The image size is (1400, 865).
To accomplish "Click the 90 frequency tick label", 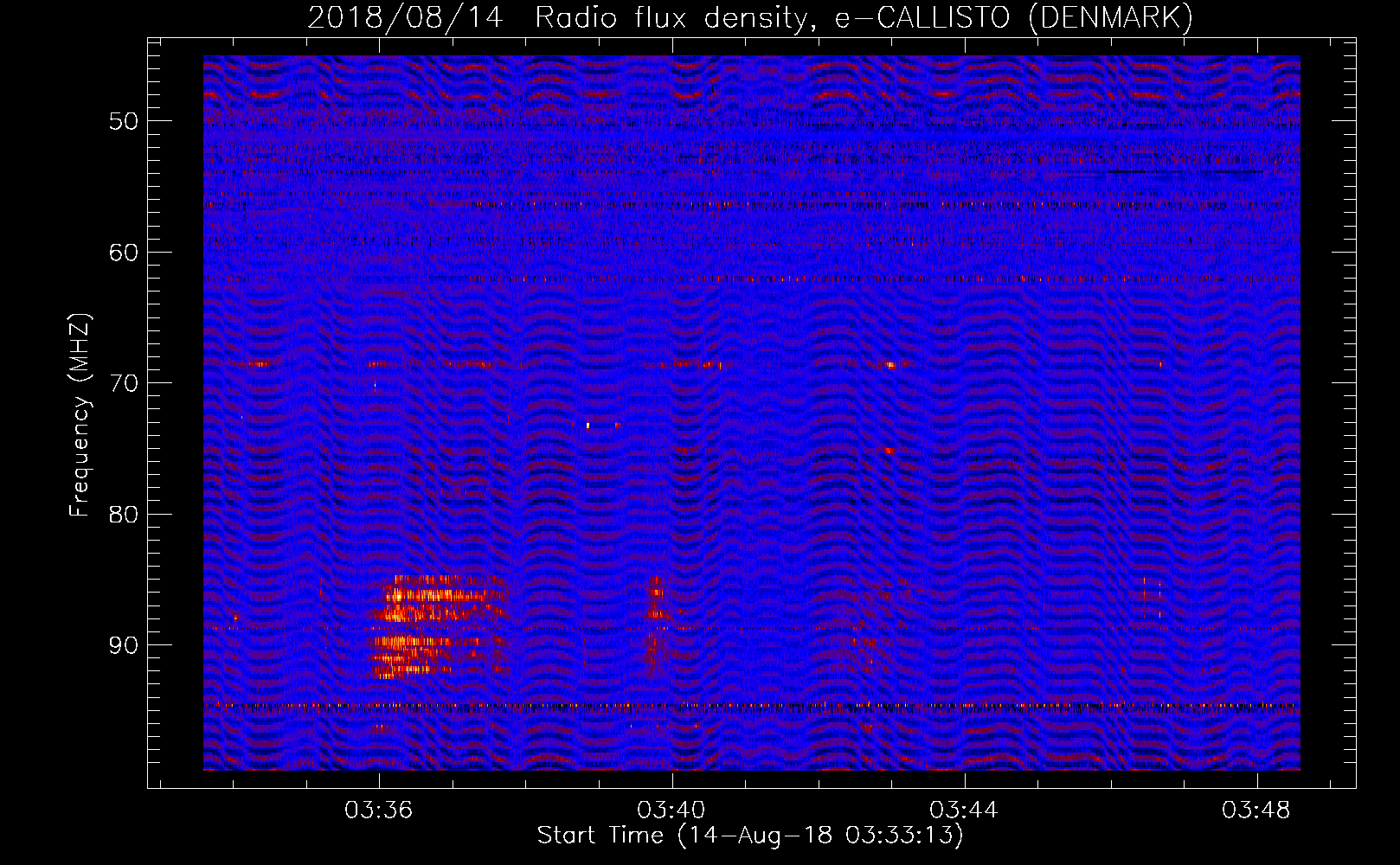I will (x=124, y=646).
